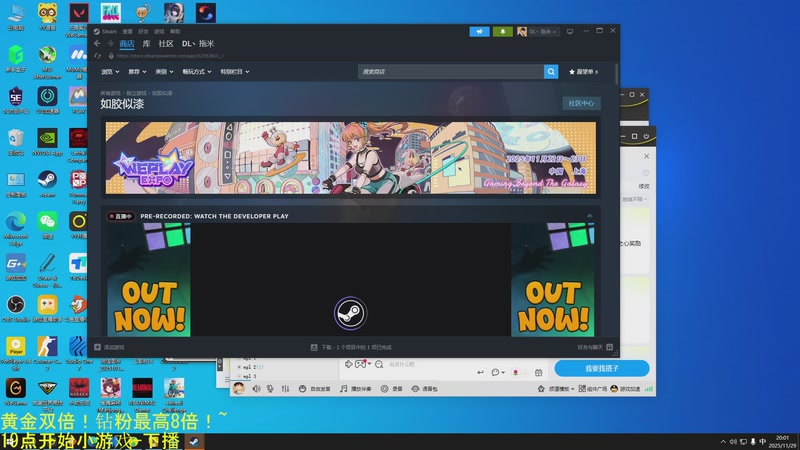Open the DL、拖米 profile tab
Image resolution: width=800 pixels, height=450 pixels.
198,44
